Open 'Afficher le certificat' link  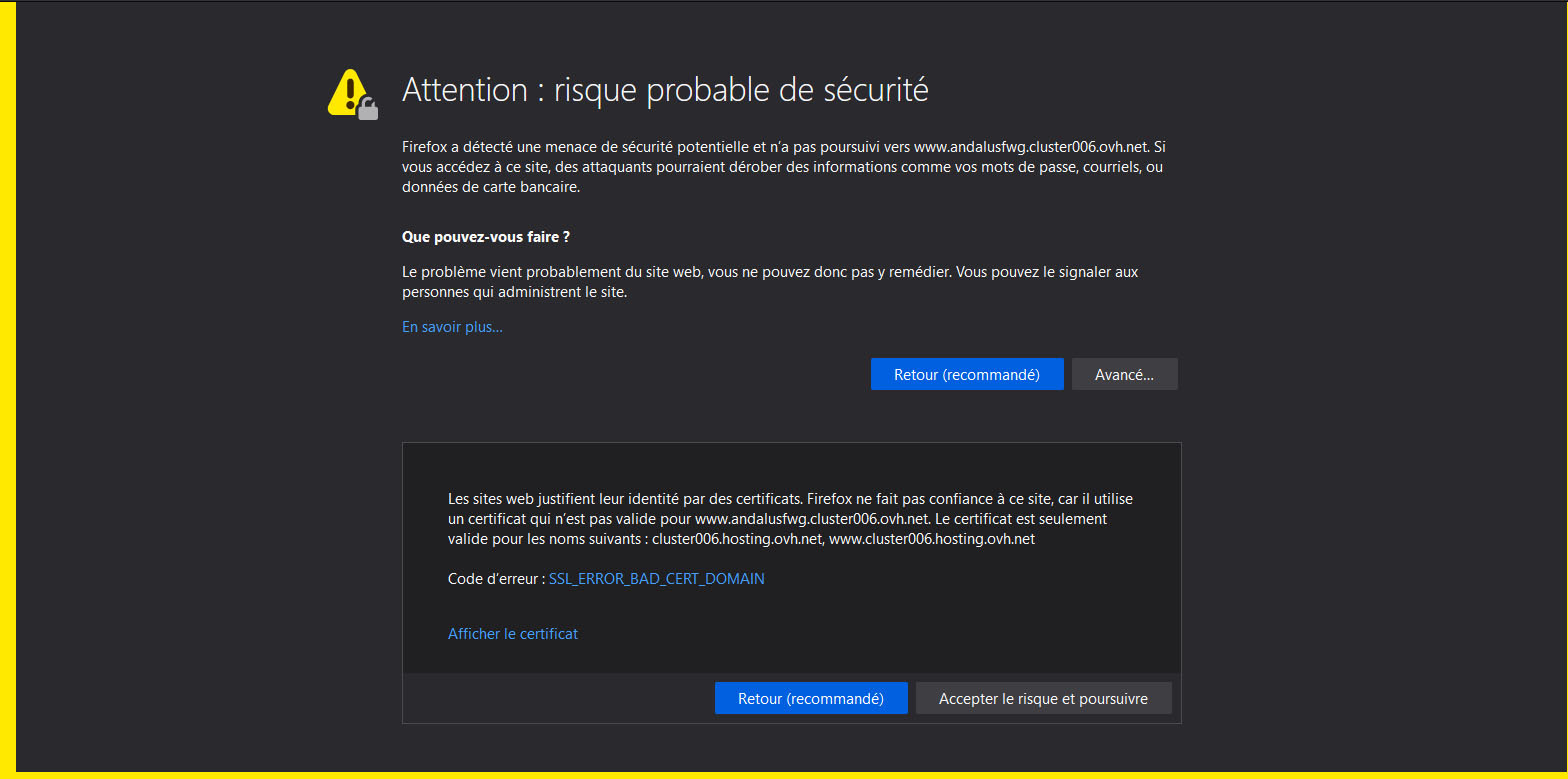tap(512, 634)
